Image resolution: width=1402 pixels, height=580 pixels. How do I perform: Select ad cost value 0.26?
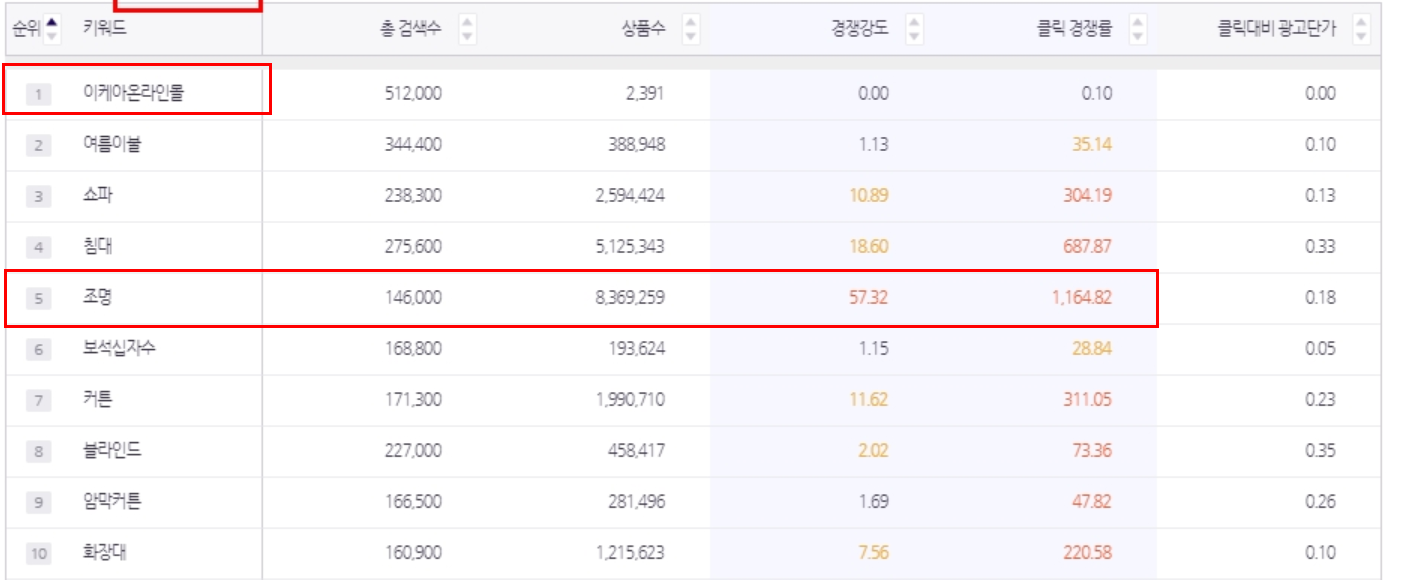1320,502
